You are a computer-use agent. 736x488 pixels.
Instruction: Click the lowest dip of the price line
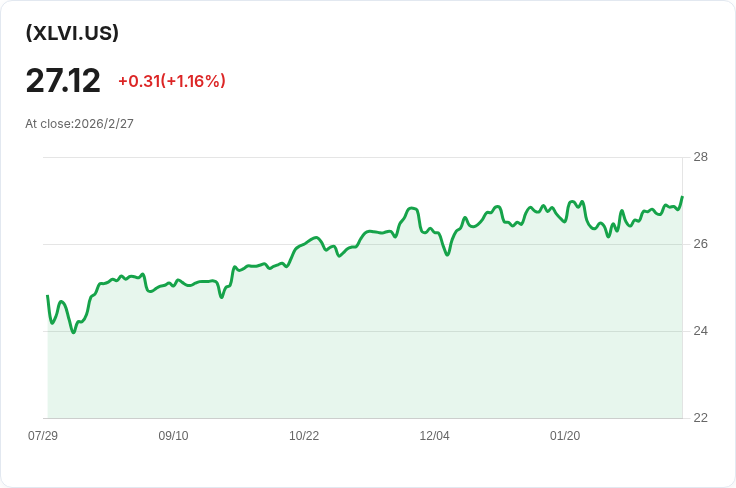click(x=73, y=332)
